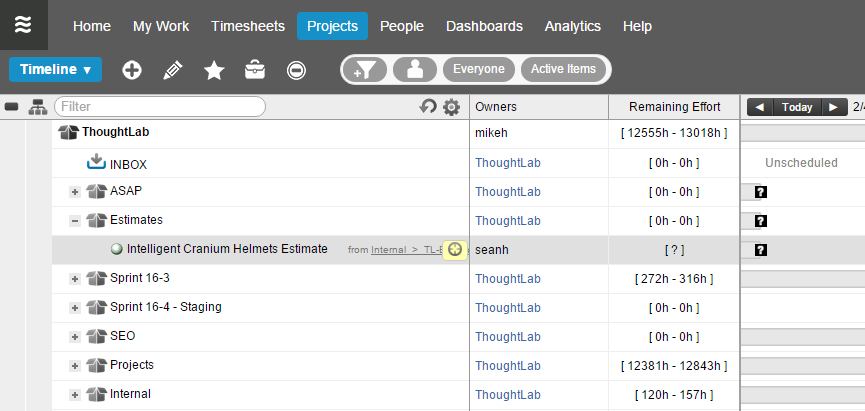Toggle the person filter button

tap(415, 70)
